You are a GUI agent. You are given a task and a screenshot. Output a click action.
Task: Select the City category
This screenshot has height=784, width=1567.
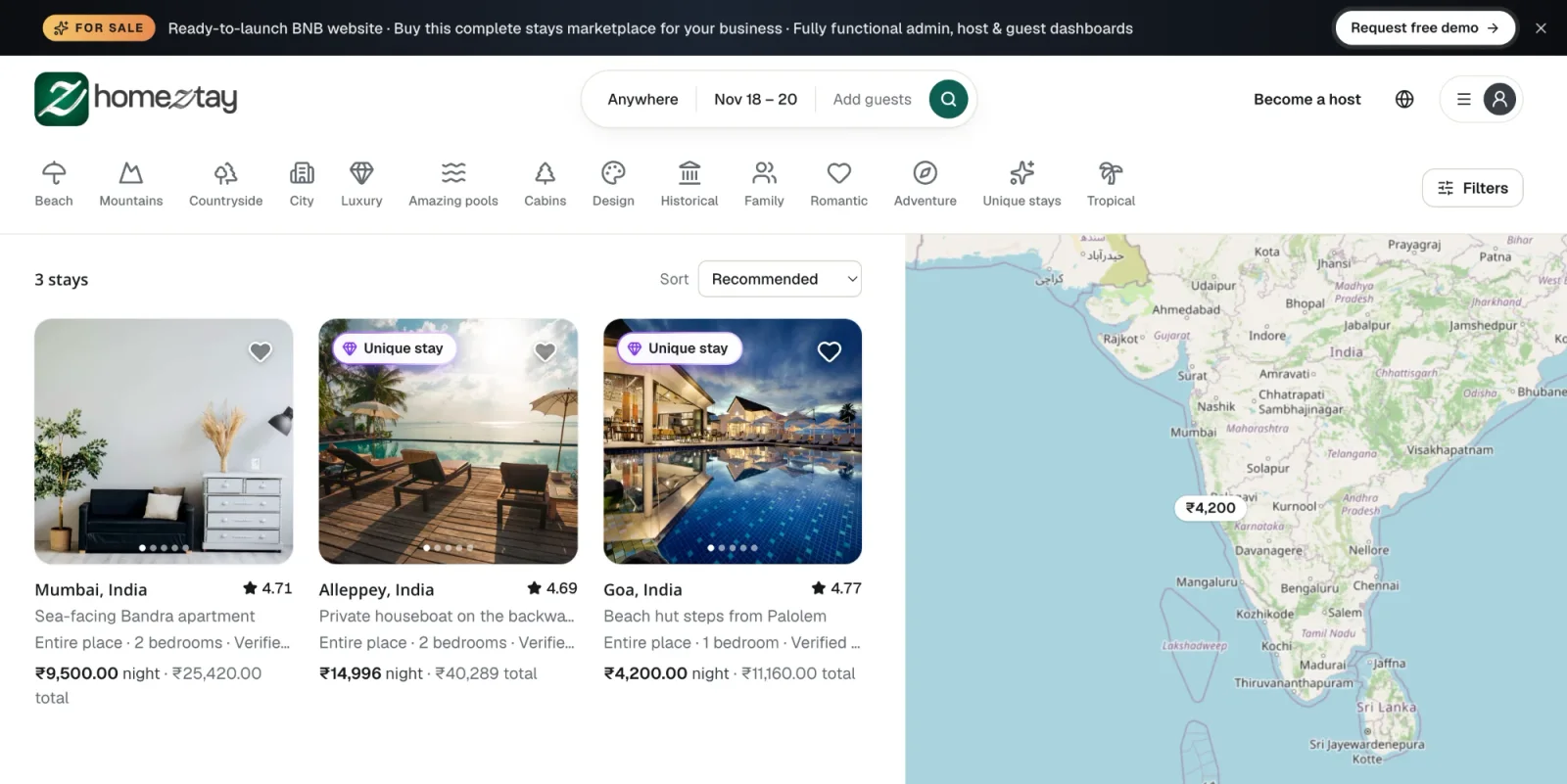pos(302,184)
